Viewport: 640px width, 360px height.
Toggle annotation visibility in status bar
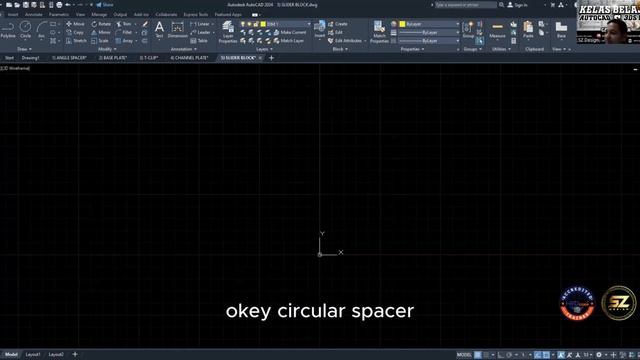click(562, 355)
